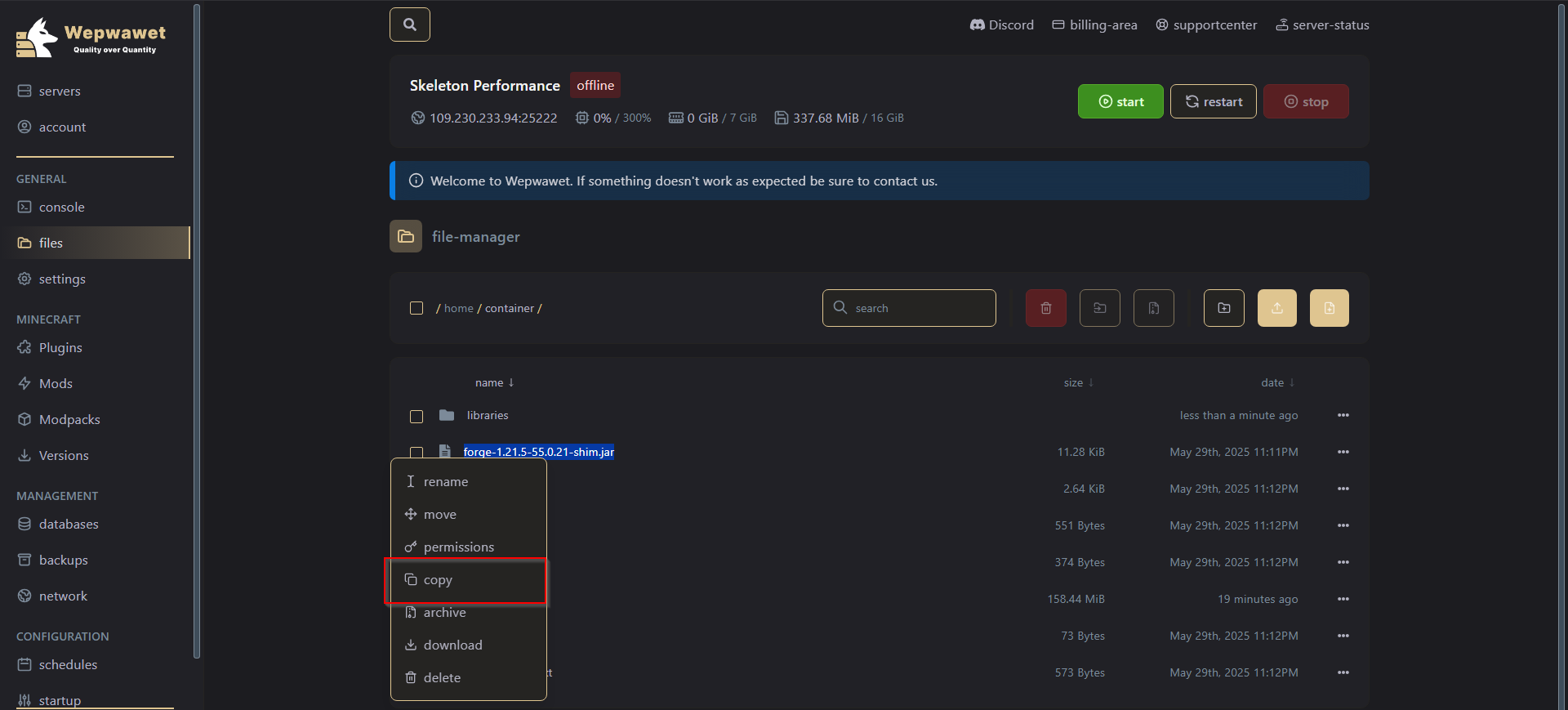Open options menu for 573 Bytes row

tap(1343, 672)
